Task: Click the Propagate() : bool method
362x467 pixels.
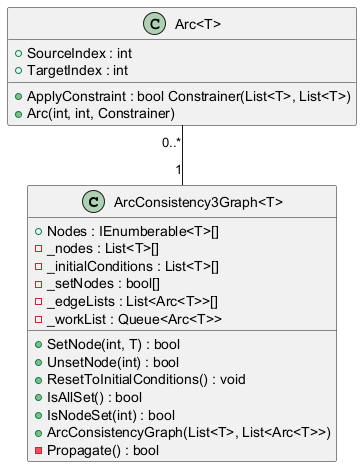Action: click(103, 450)
